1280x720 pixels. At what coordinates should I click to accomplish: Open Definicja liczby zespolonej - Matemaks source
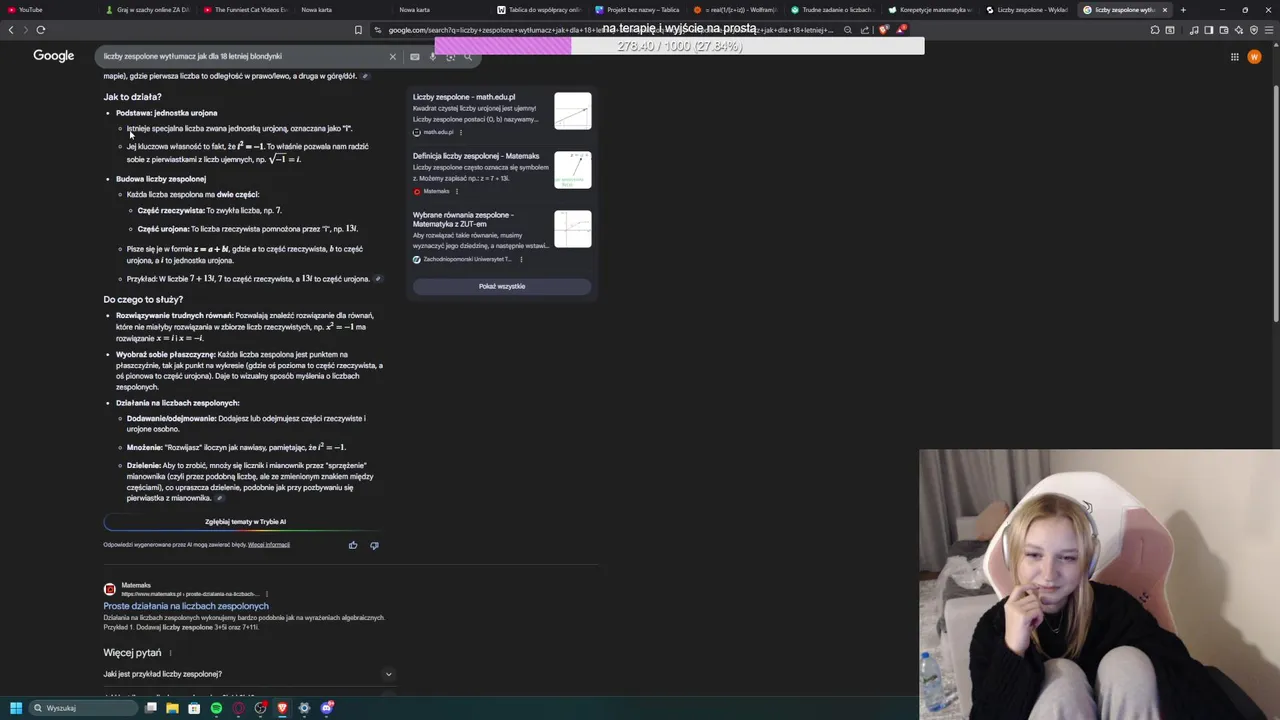point(476,156)
